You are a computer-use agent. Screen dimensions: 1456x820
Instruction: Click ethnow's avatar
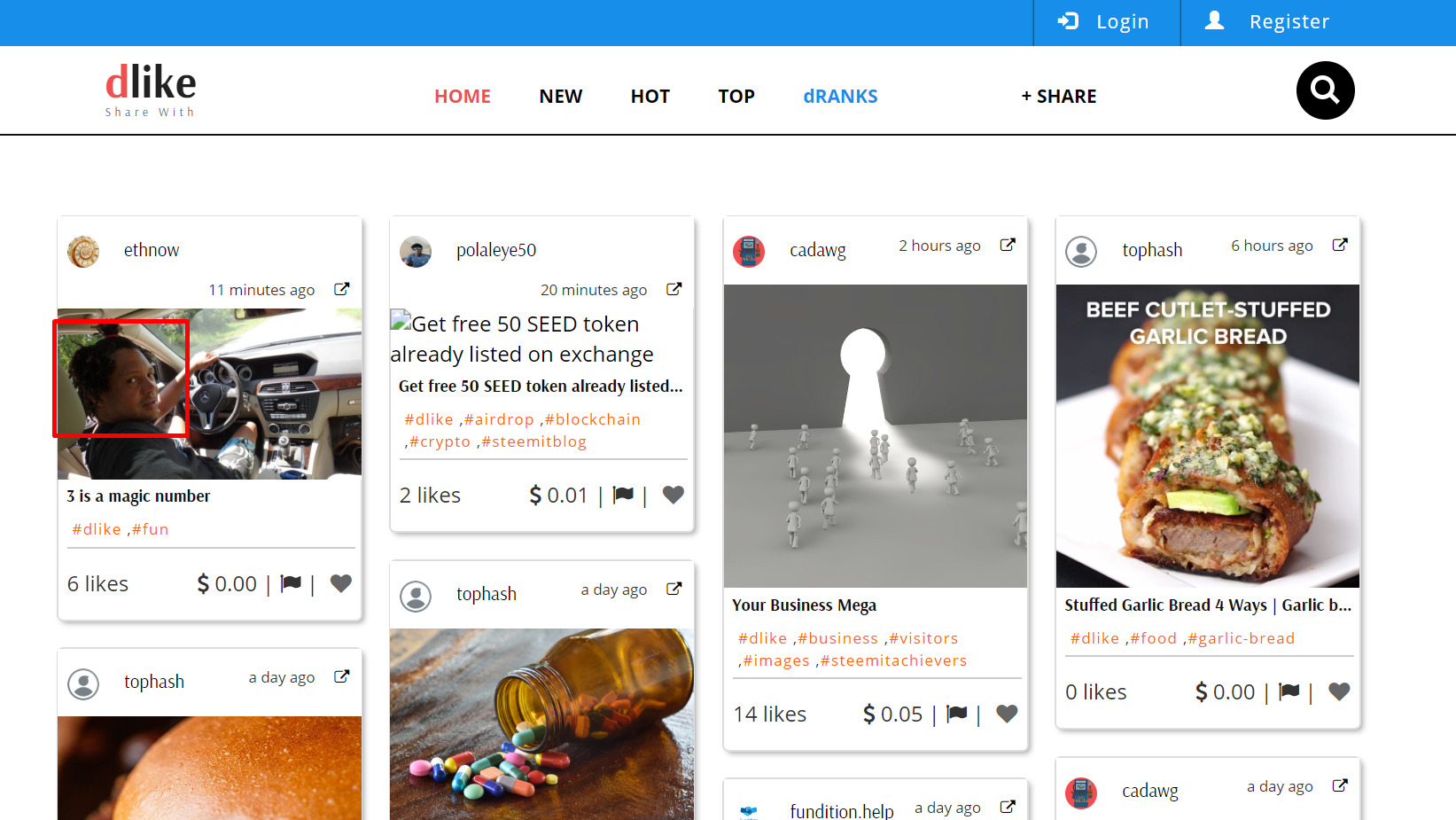[x=83, y=252]
